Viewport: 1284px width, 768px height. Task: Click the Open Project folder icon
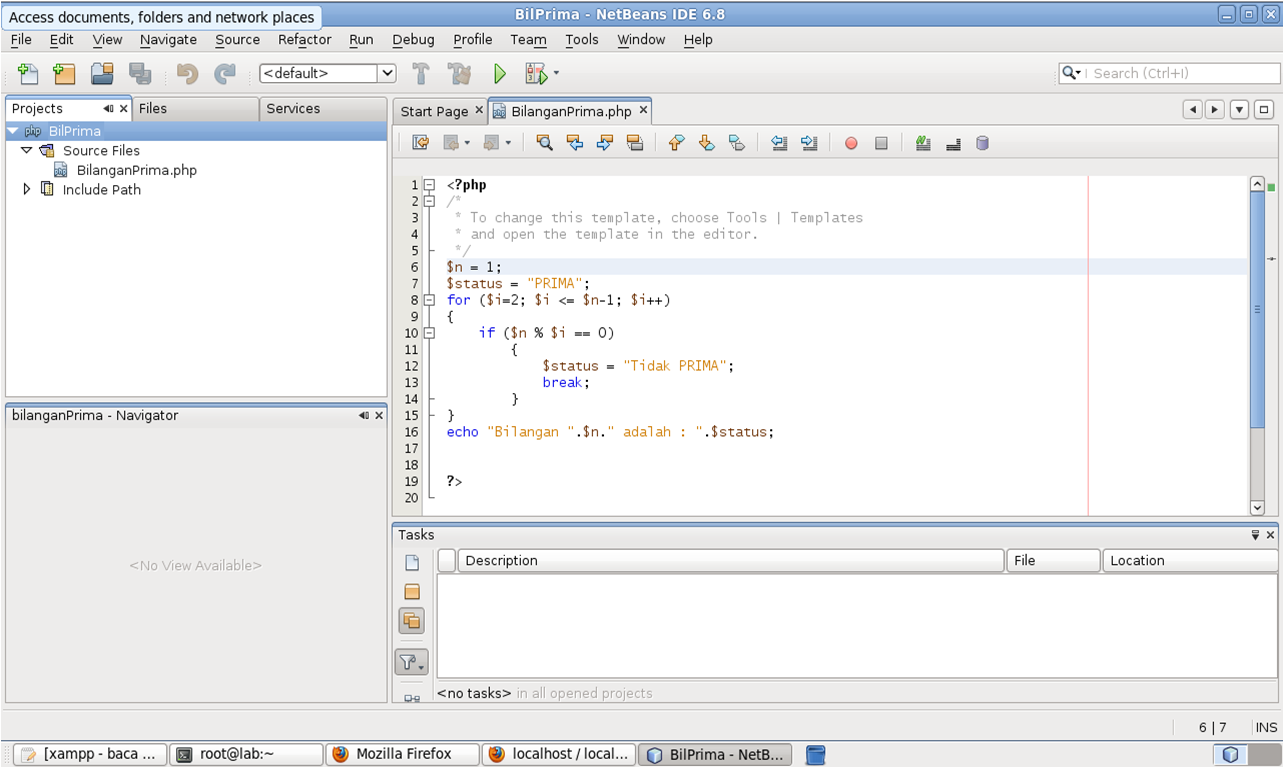tap(102, 73)
